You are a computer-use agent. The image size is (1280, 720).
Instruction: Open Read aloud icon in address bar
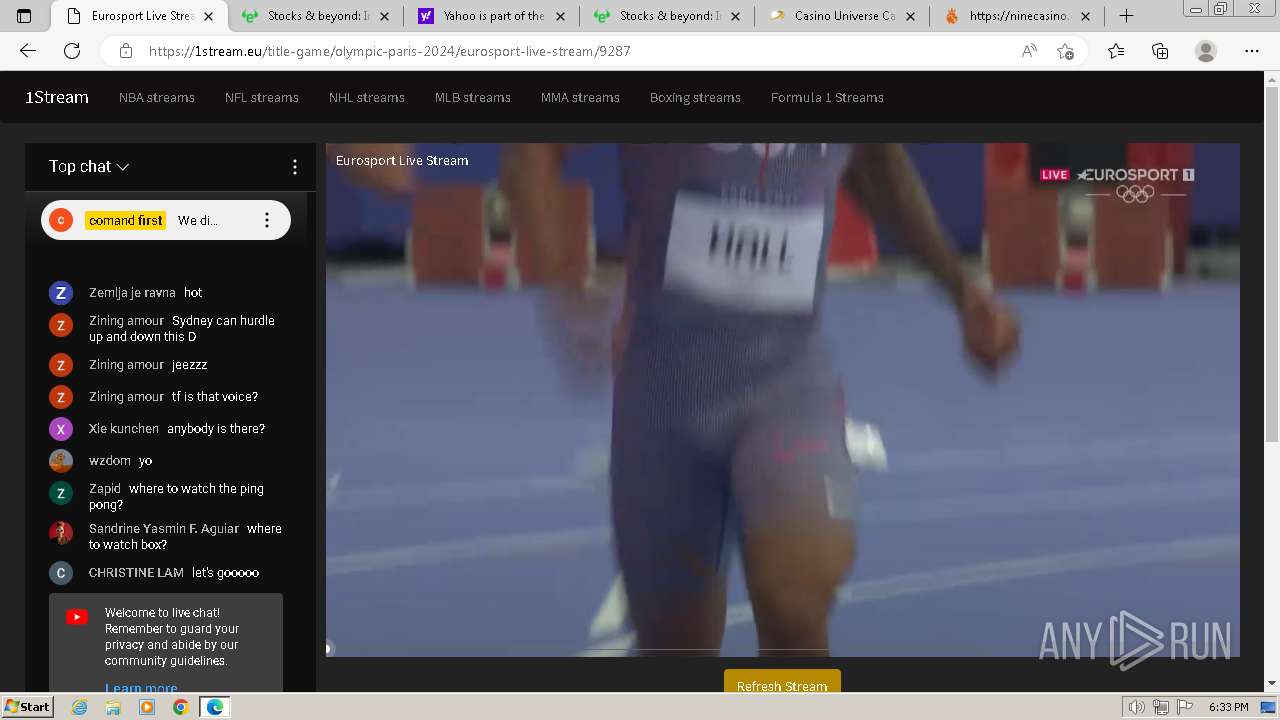click(1029, 51)
